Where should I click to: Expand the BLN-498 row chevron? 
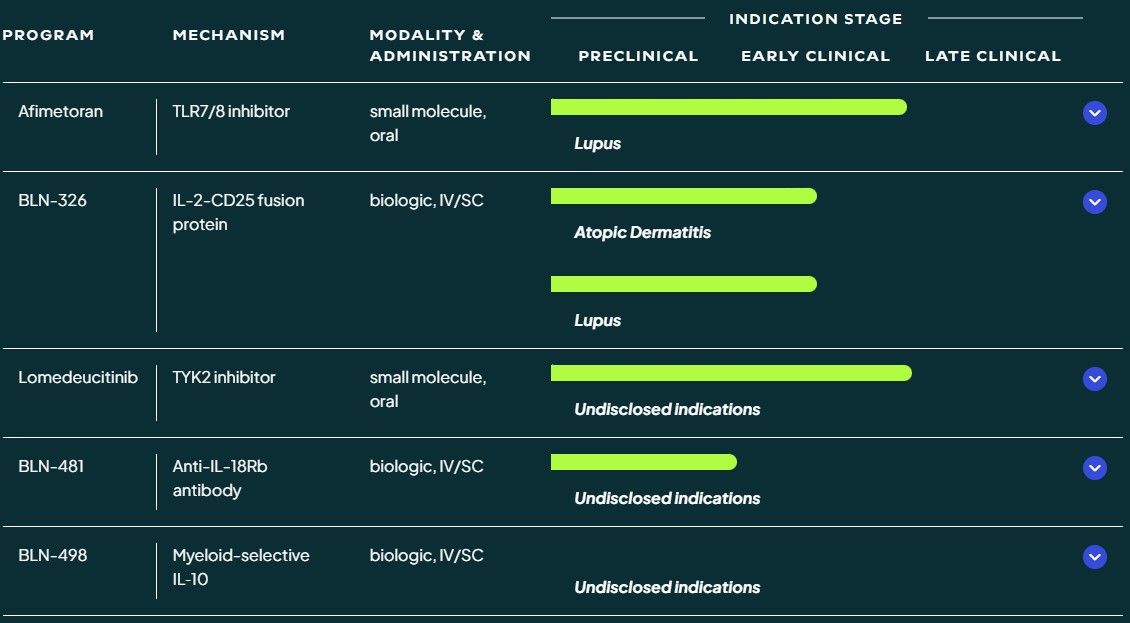tap(1094, 557)
